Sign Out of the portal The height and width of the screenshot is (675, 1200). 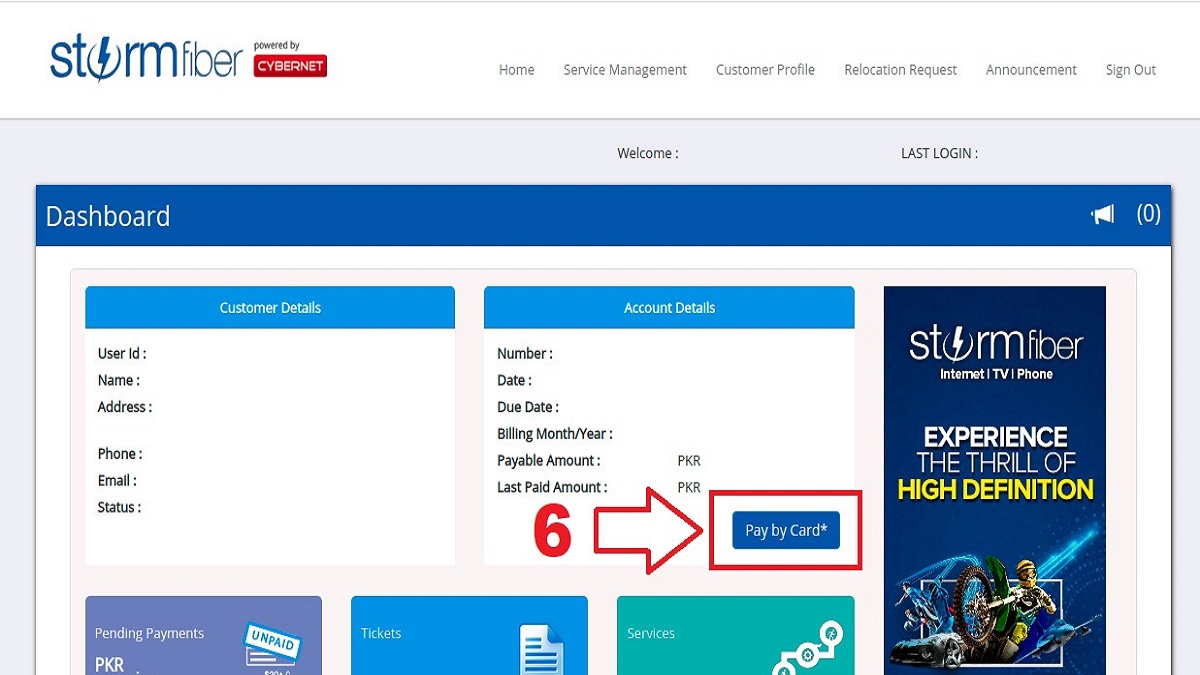[x=1131, y=70]
